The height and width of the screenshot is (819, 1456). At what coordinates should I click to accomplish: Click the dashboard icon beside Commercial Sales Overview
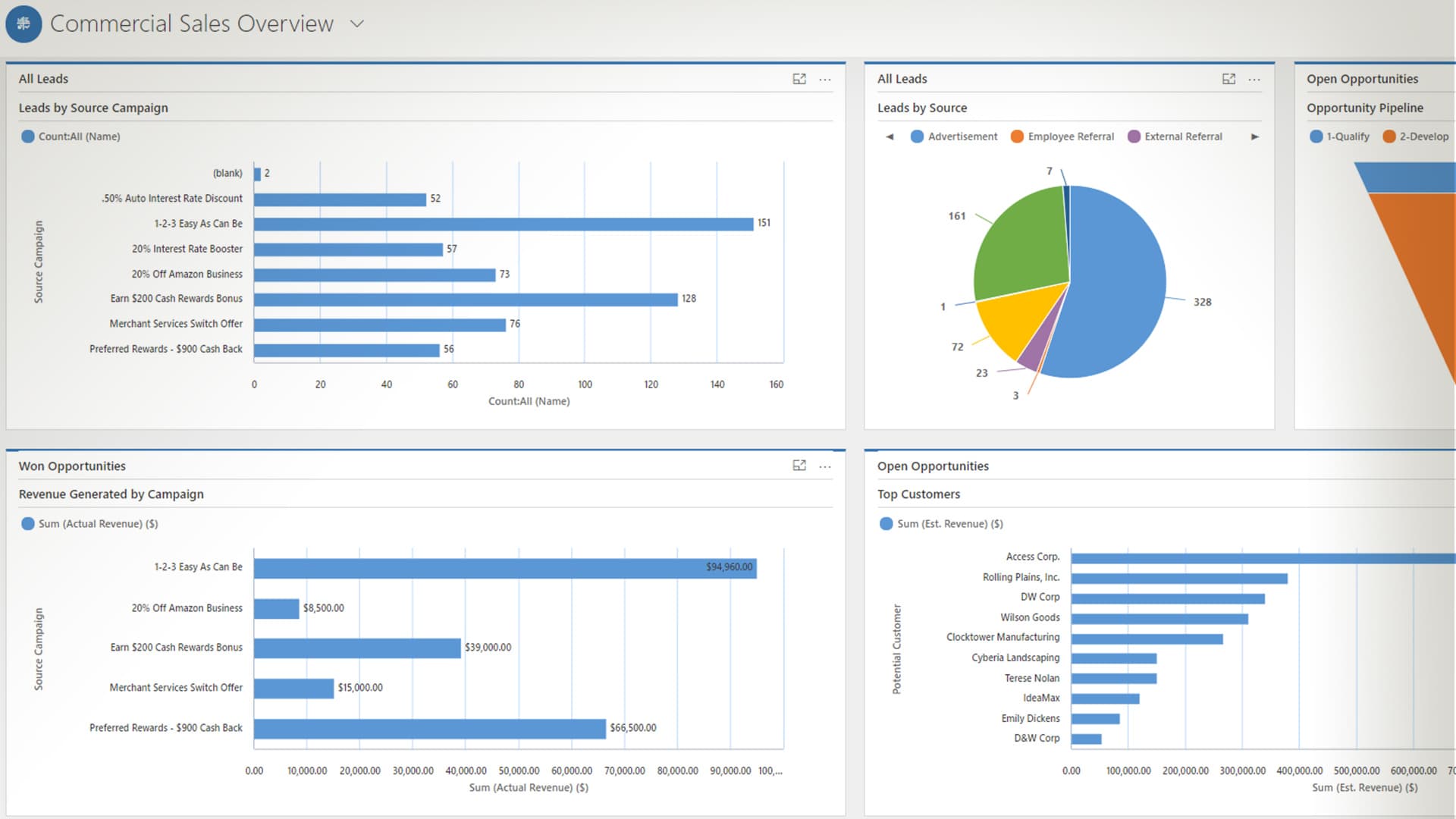(x=24, y=24)
